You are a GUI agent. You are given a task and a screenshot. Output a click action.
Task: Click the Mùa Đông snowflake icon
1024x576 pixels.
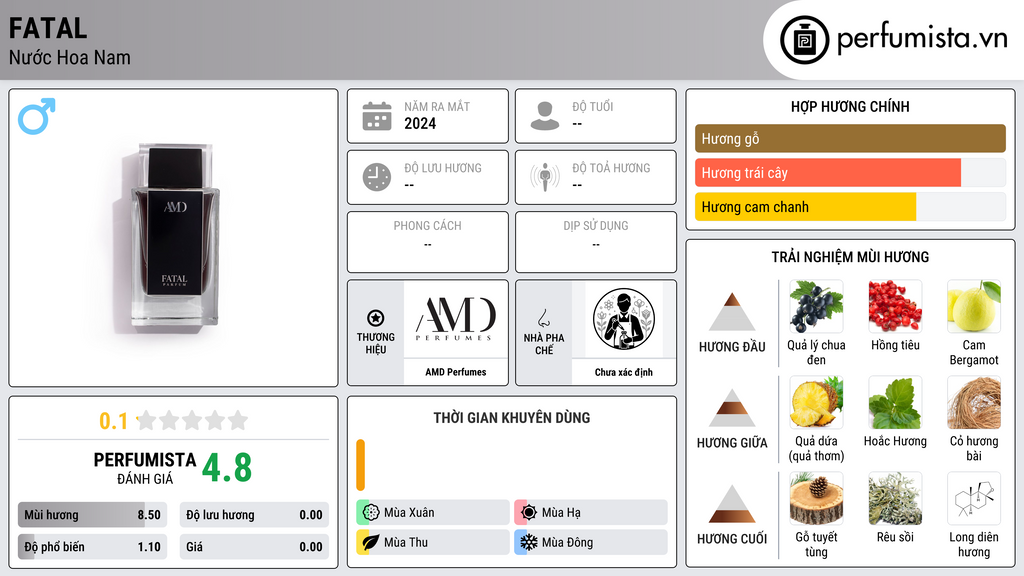528,542
